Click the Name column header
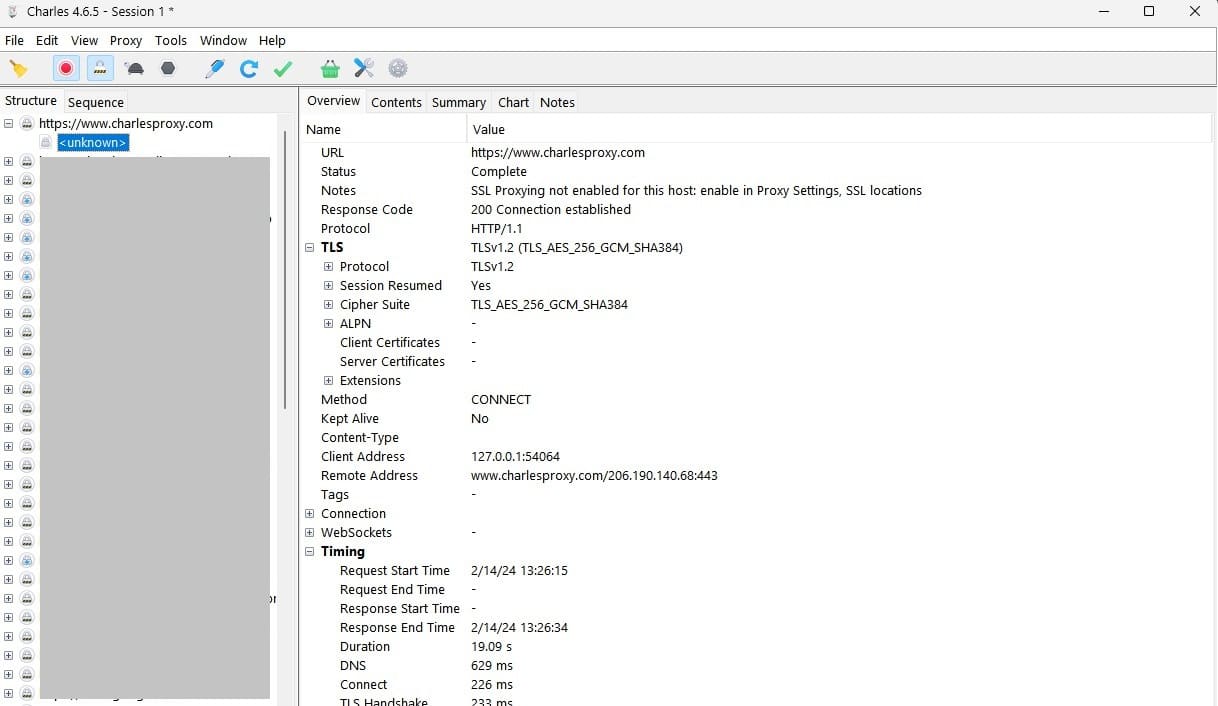The width and height of the screenshot is (1218, 706). [384, 129]
